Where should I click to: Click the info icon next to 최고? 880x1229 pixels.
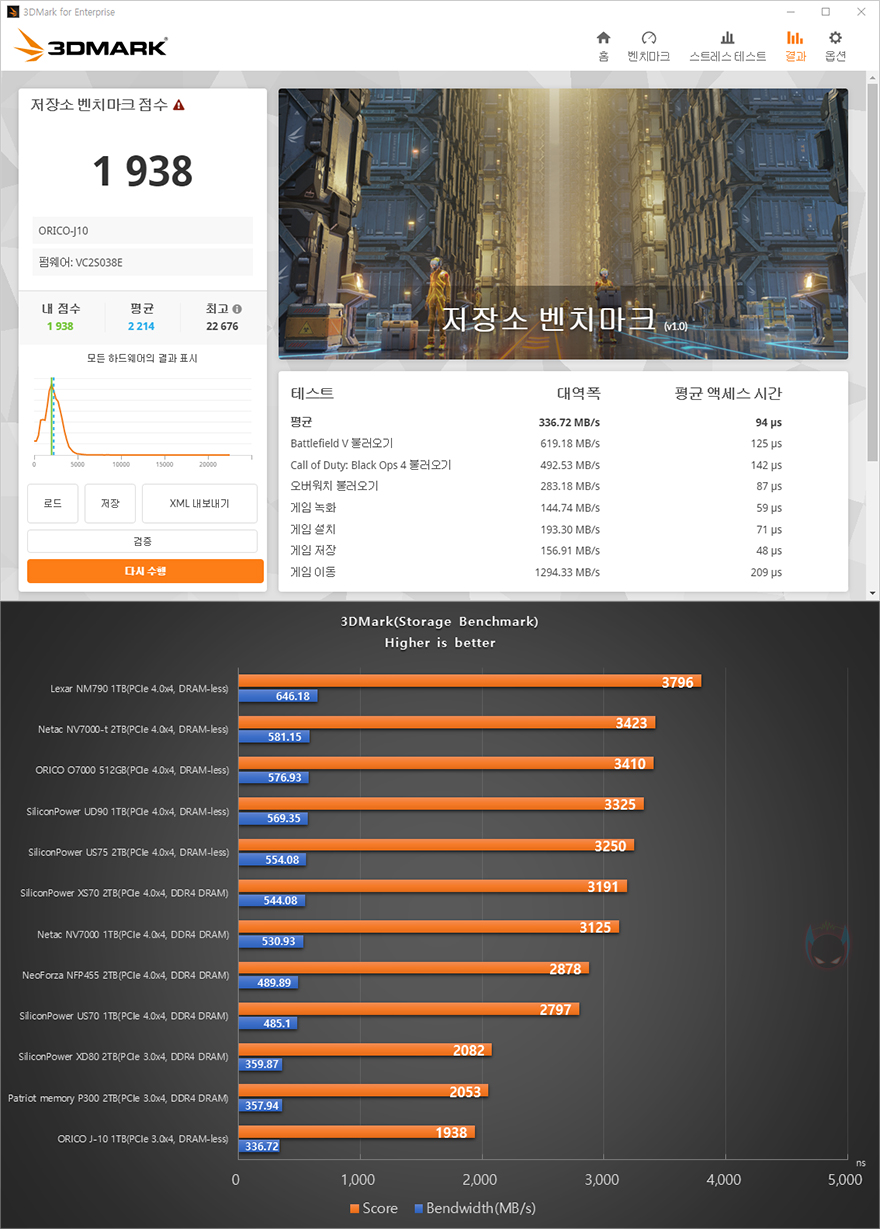[x=237, y=309]
